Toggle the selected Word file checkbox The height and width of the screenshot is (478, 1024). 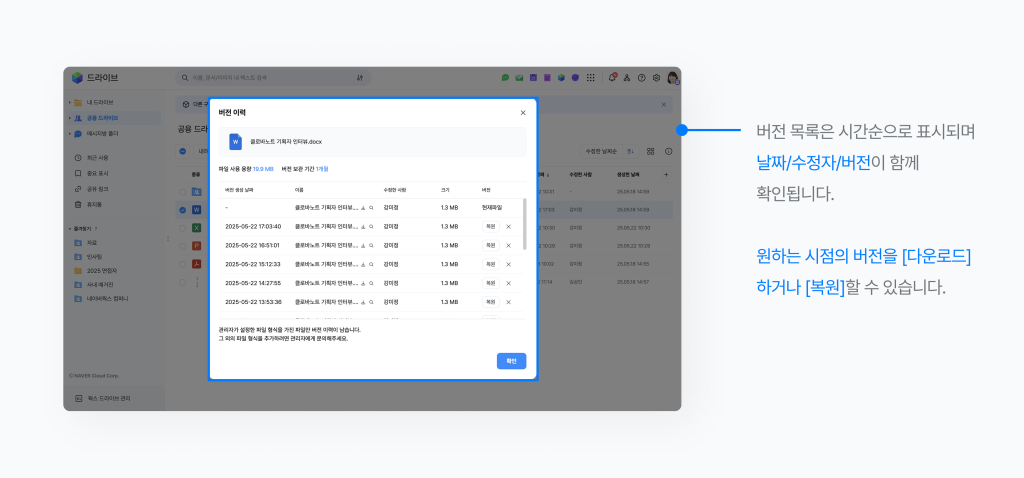pos(182,210)
